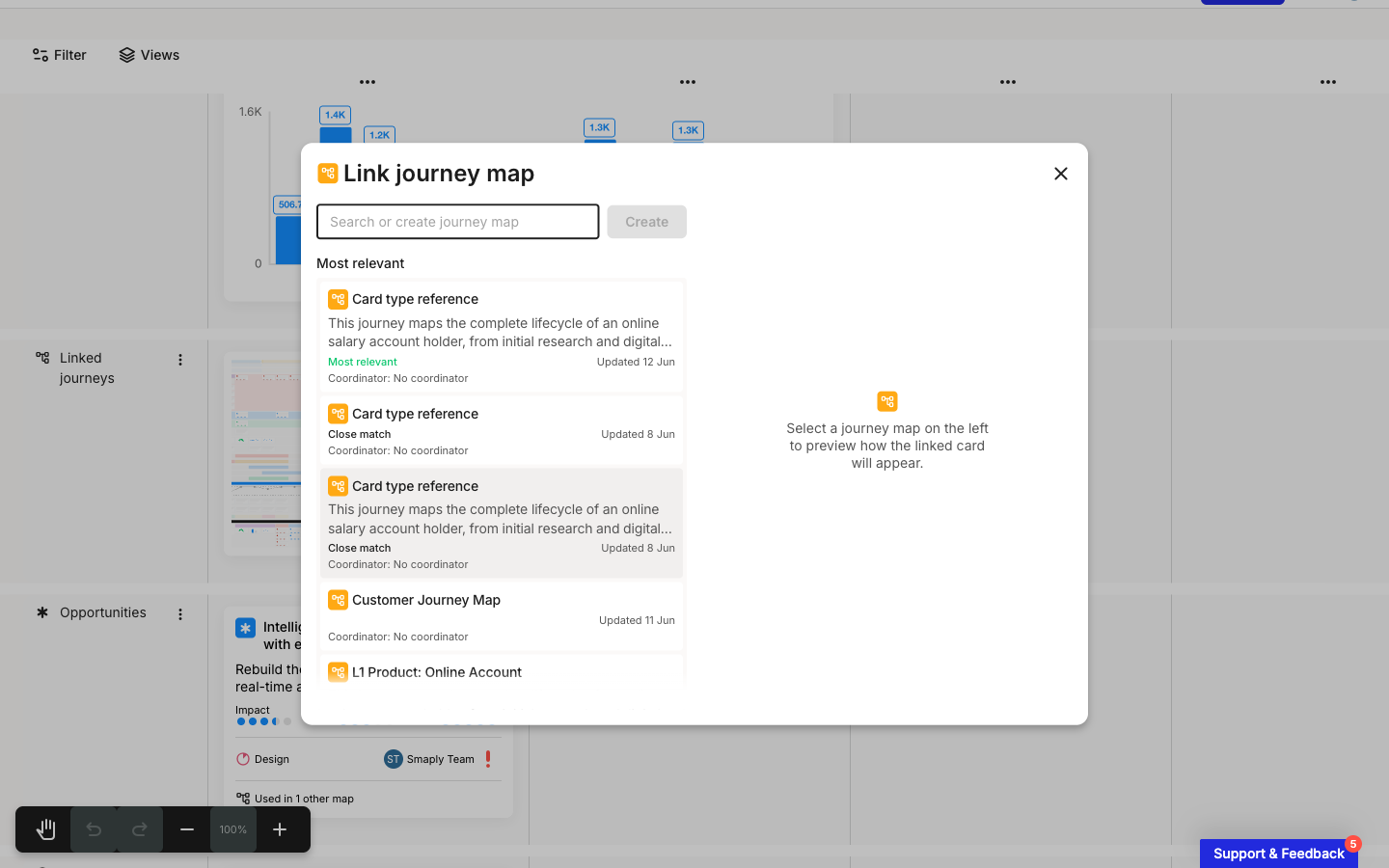
Task: Click the Customer Journey Map entry icon
Action: point(338,600)
